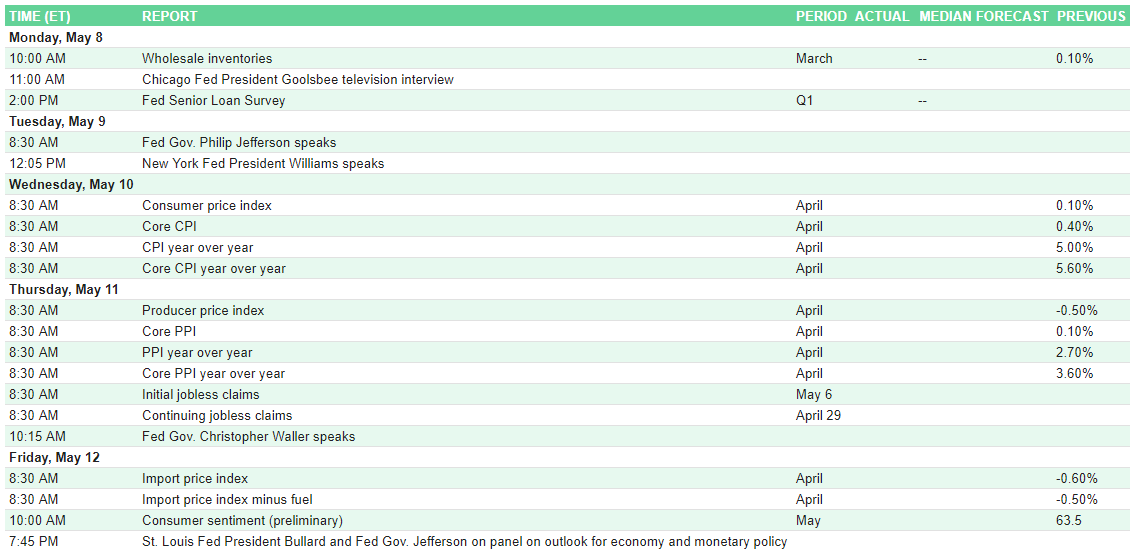Viewport: 1136px width, 551px height.
Task: Click the April period for Core PPI
Action: click(809, 332)
